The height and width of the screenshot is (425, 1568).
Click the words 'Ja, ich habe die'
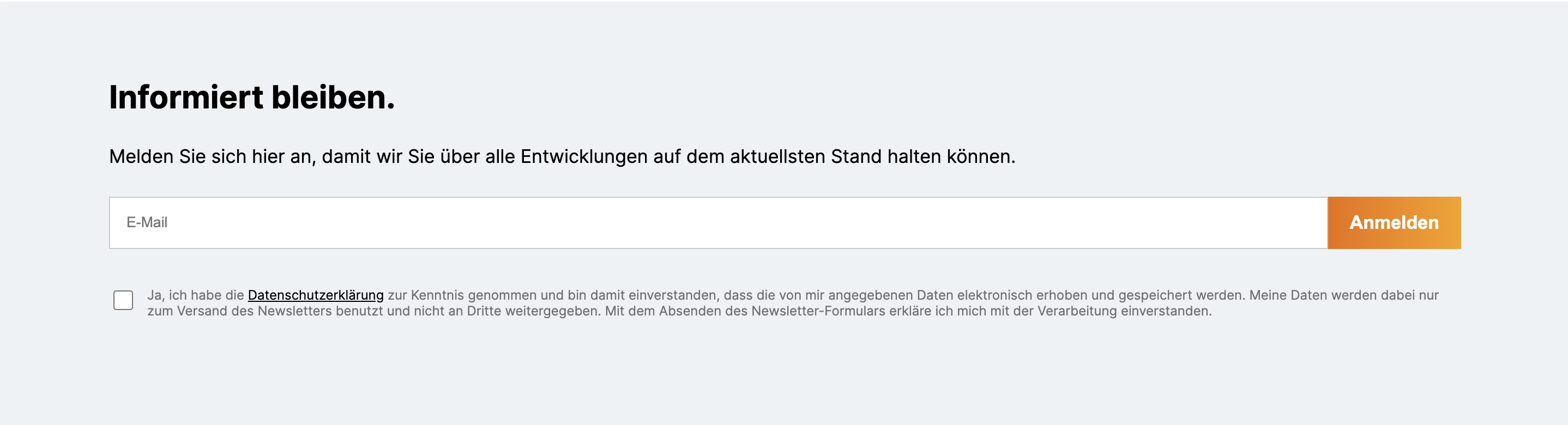[x=195, y=295]
